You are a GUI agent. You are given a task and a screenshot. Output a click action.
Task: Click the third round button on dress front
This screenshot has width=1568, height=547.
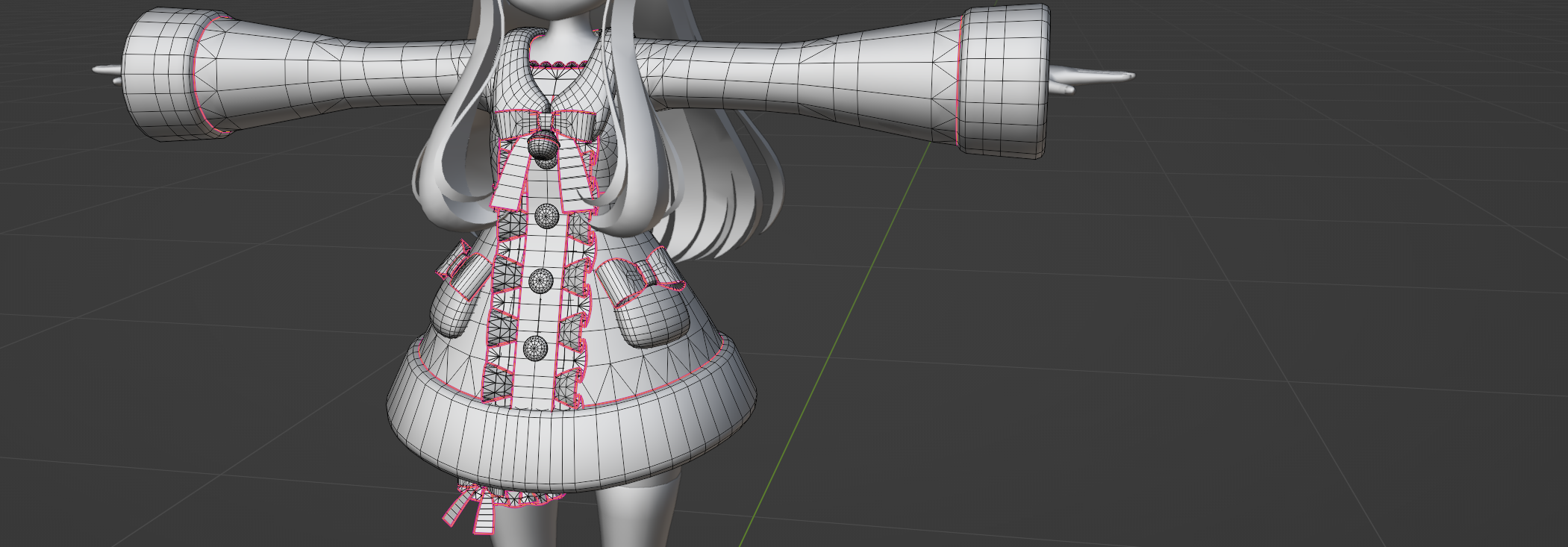pos(540,281)
